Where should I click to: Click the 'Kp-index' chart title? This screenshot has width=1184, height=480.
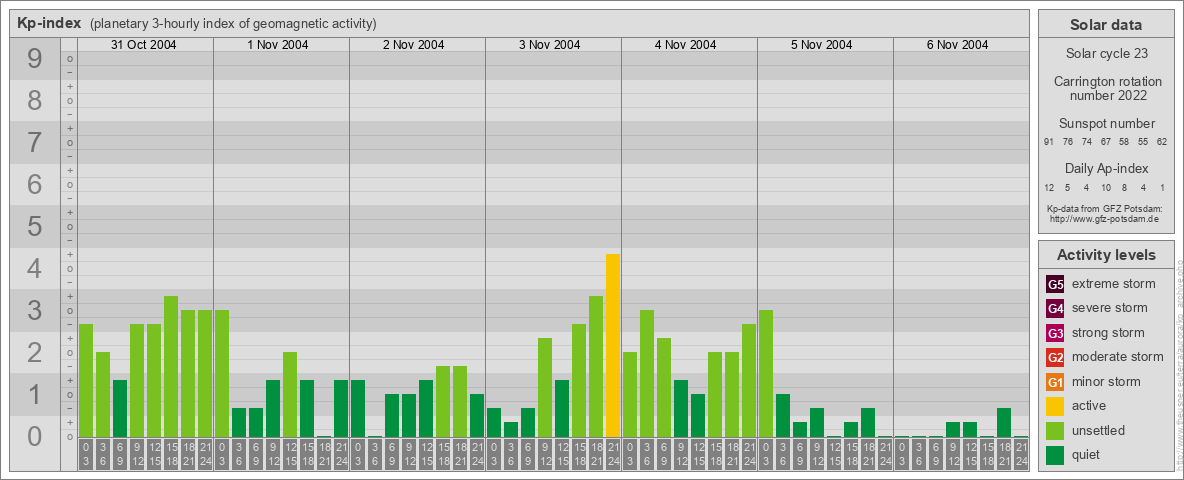pyautogui.click(x=49, y=23)
